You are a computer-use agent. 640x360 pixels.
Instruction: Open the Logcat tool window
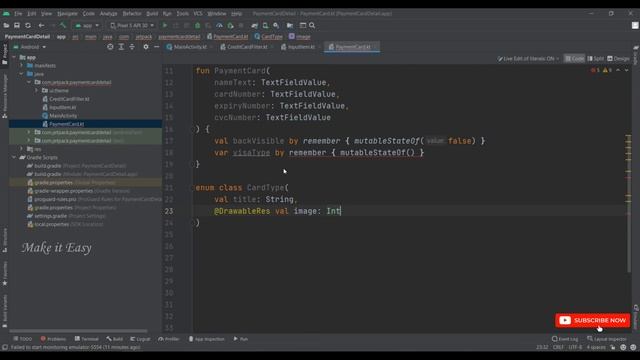click(140, 339)
